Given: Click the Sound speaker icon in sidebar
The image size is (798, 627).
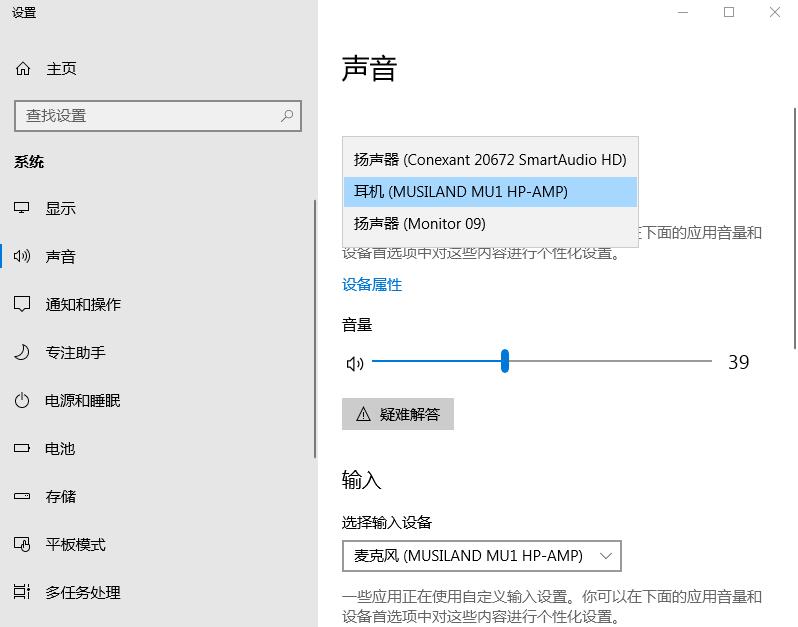Looking at the screenshot, I should (x=22, y=256).
